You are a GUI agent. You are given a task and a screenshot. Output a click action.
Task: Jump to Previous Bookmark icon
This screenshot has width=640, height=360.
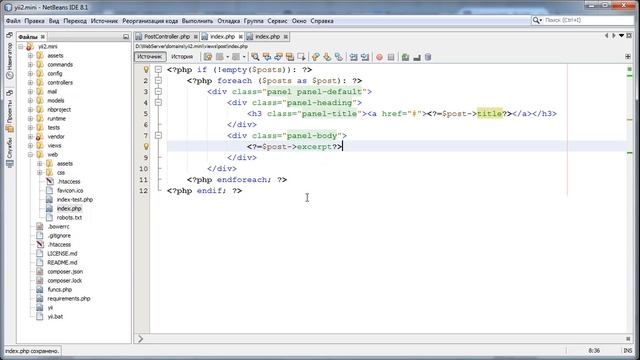[316, 57]
